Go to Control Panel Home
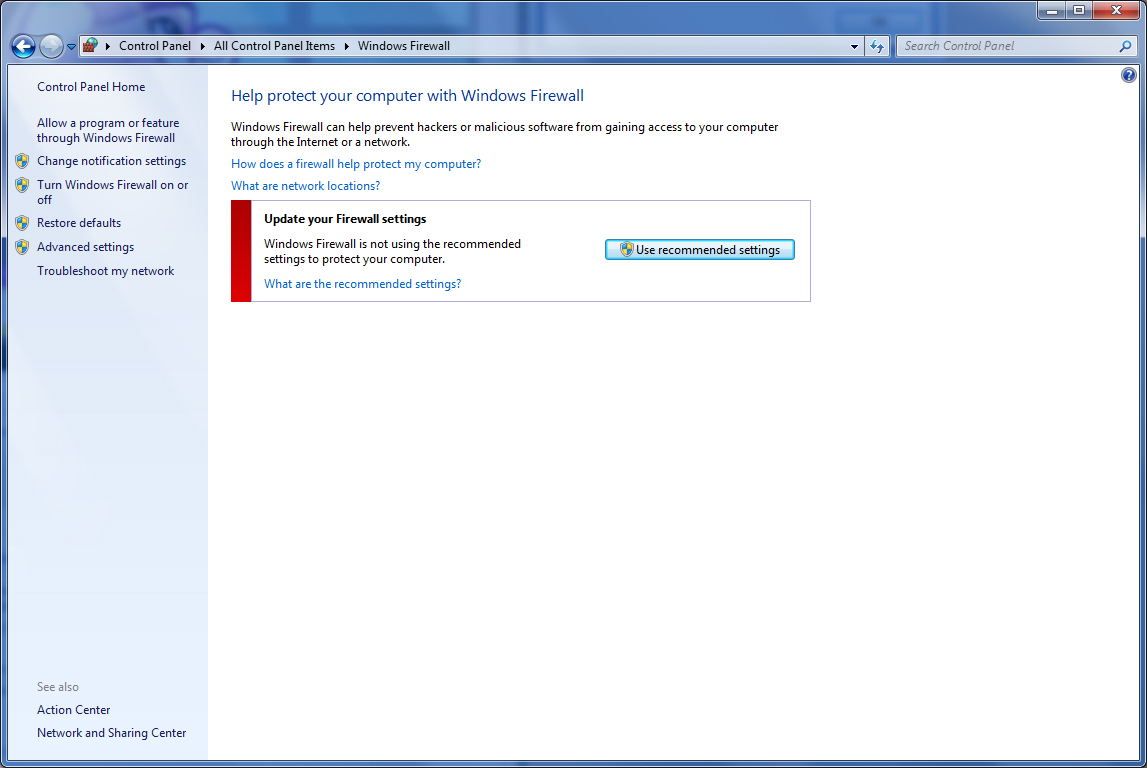The image size is (1147, 768). point(91,86)
